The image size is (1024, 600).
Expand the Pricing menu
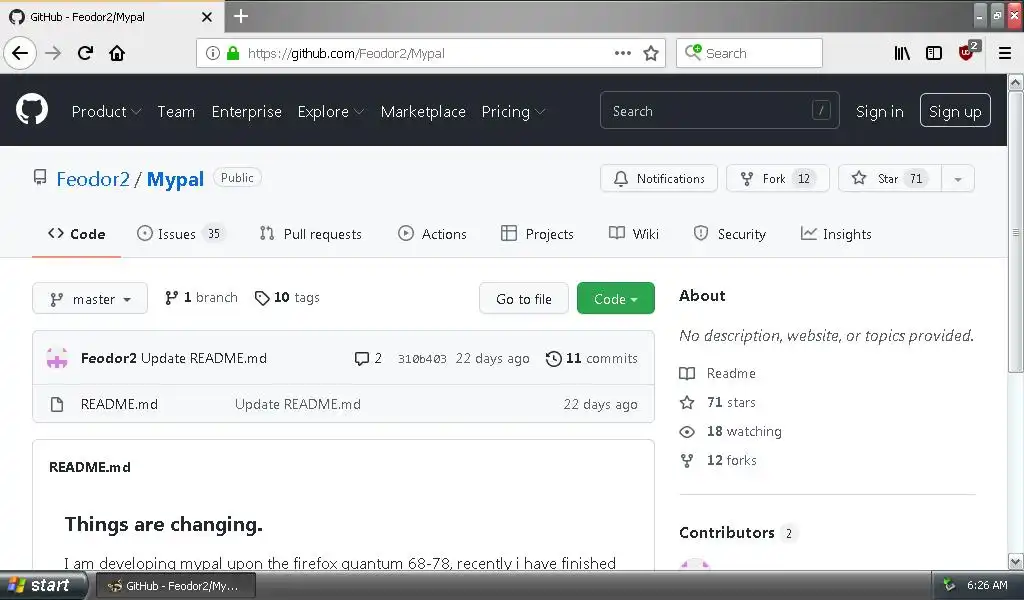pos(513,112)
